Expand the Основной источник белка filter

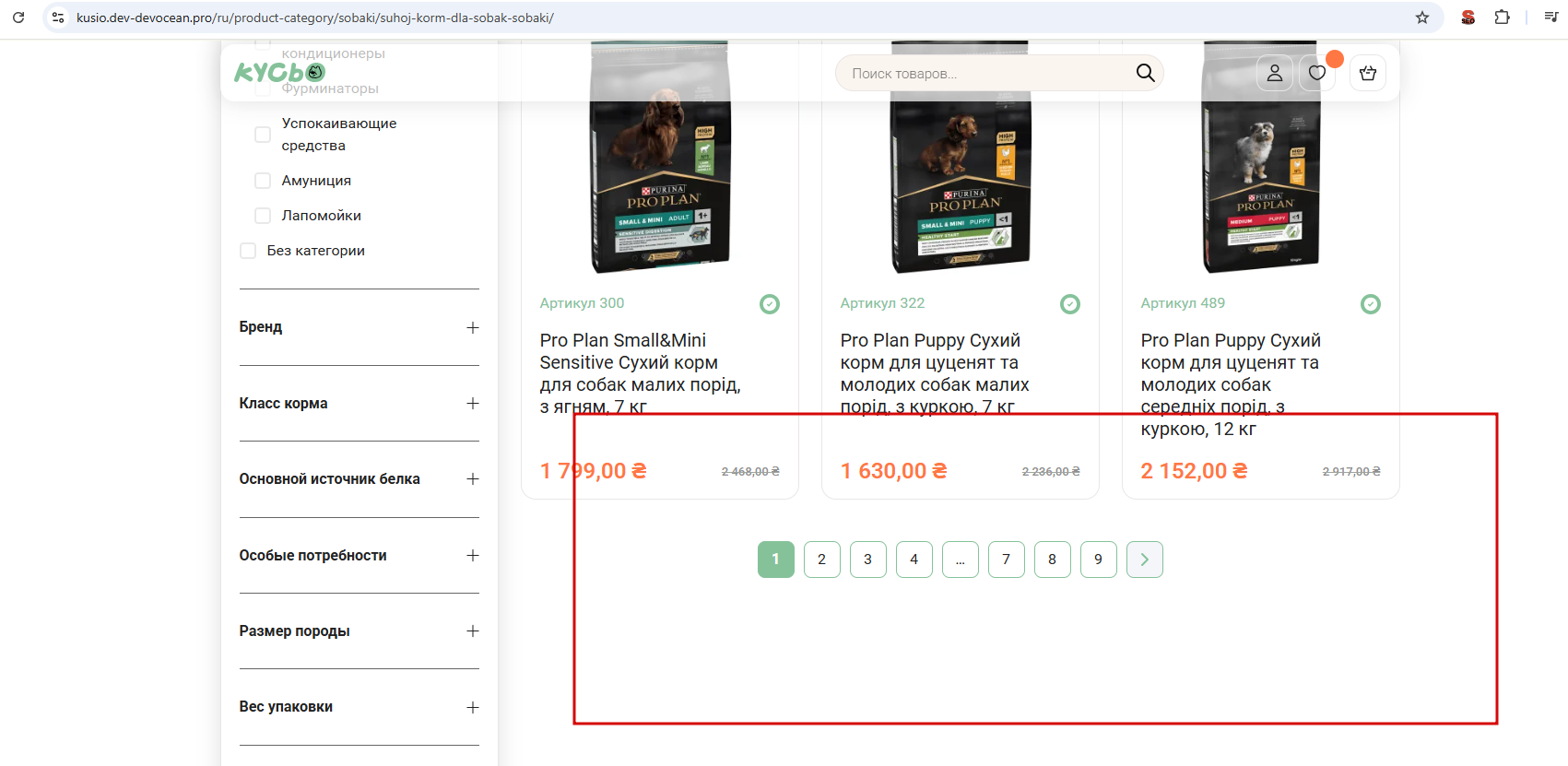tap(360, 479)
